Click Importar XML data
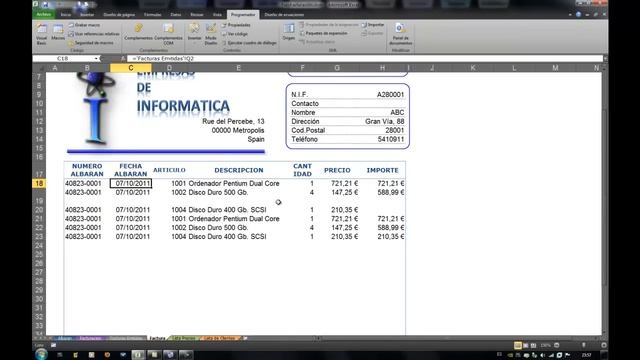The width and height of the screenshot is (640, 360). click(373, 24)
